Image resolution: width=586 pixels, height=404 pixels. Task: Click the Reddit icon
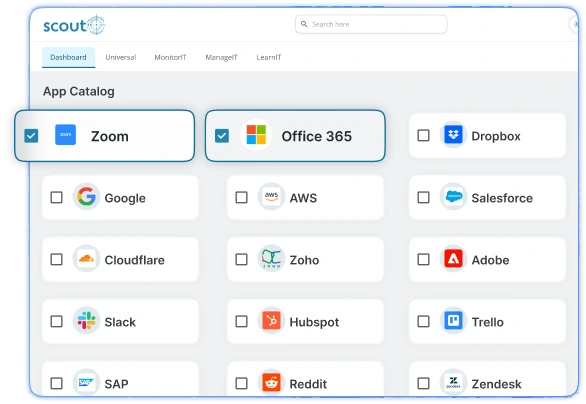(x=271, y=383)
